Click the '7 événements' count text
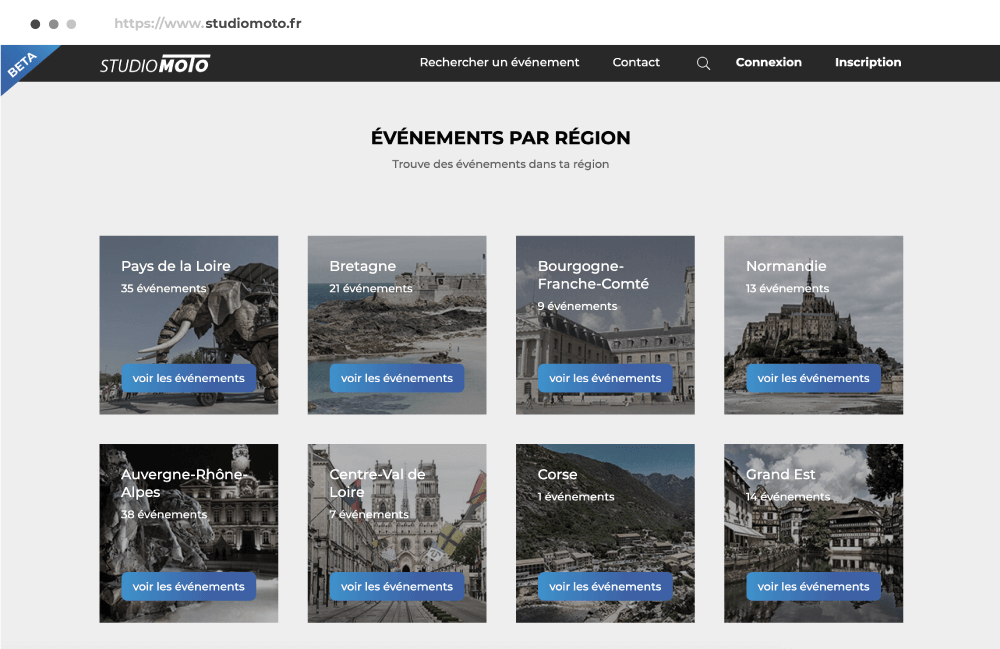 tap(369, 514)
